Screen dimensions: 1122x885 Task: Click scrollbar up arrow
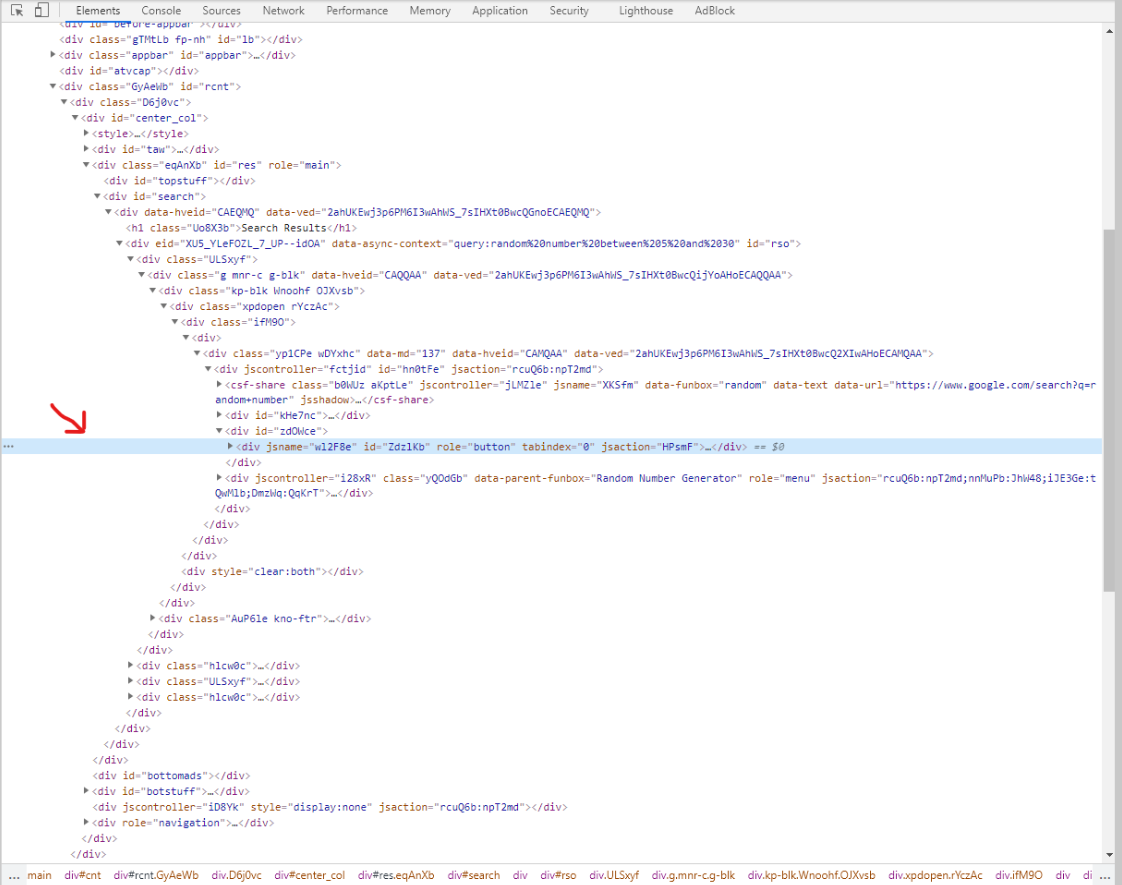[1110, 30]
